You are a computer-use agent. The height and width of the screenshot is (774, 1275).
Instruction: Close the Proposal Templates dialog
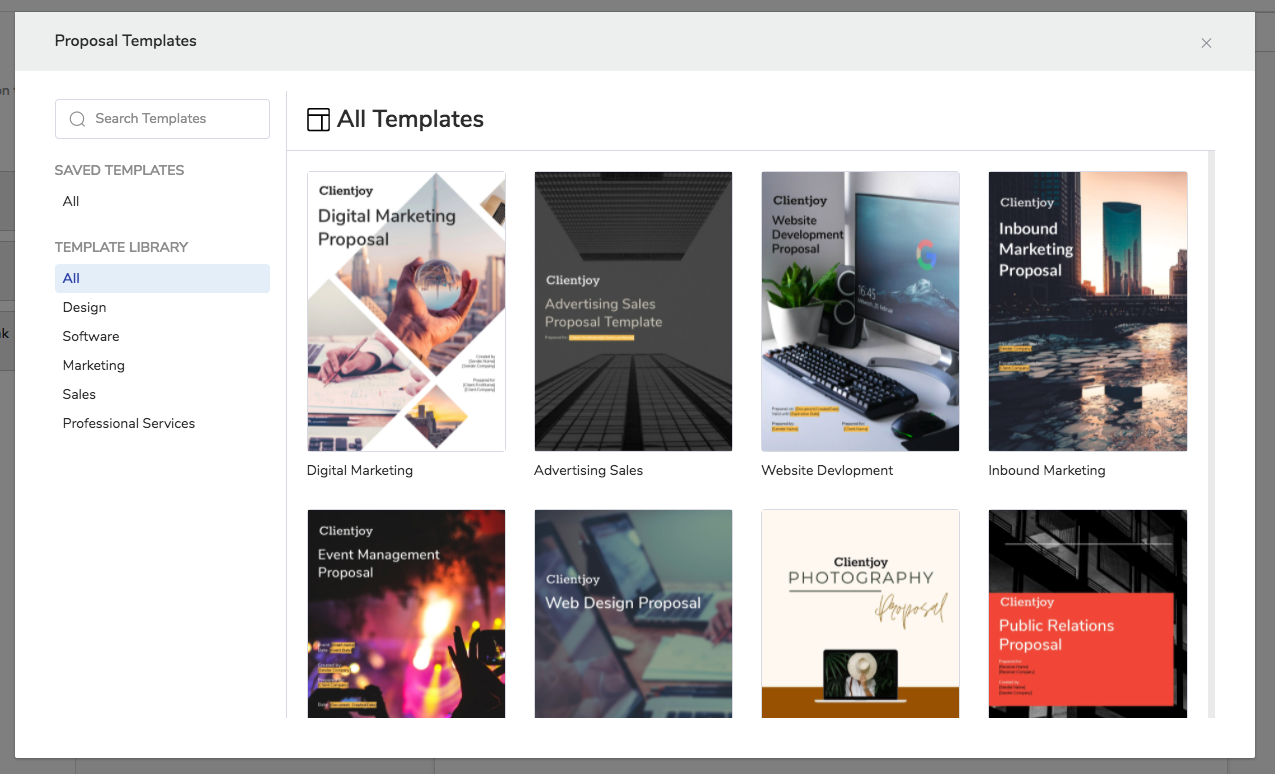(1206, 43)
